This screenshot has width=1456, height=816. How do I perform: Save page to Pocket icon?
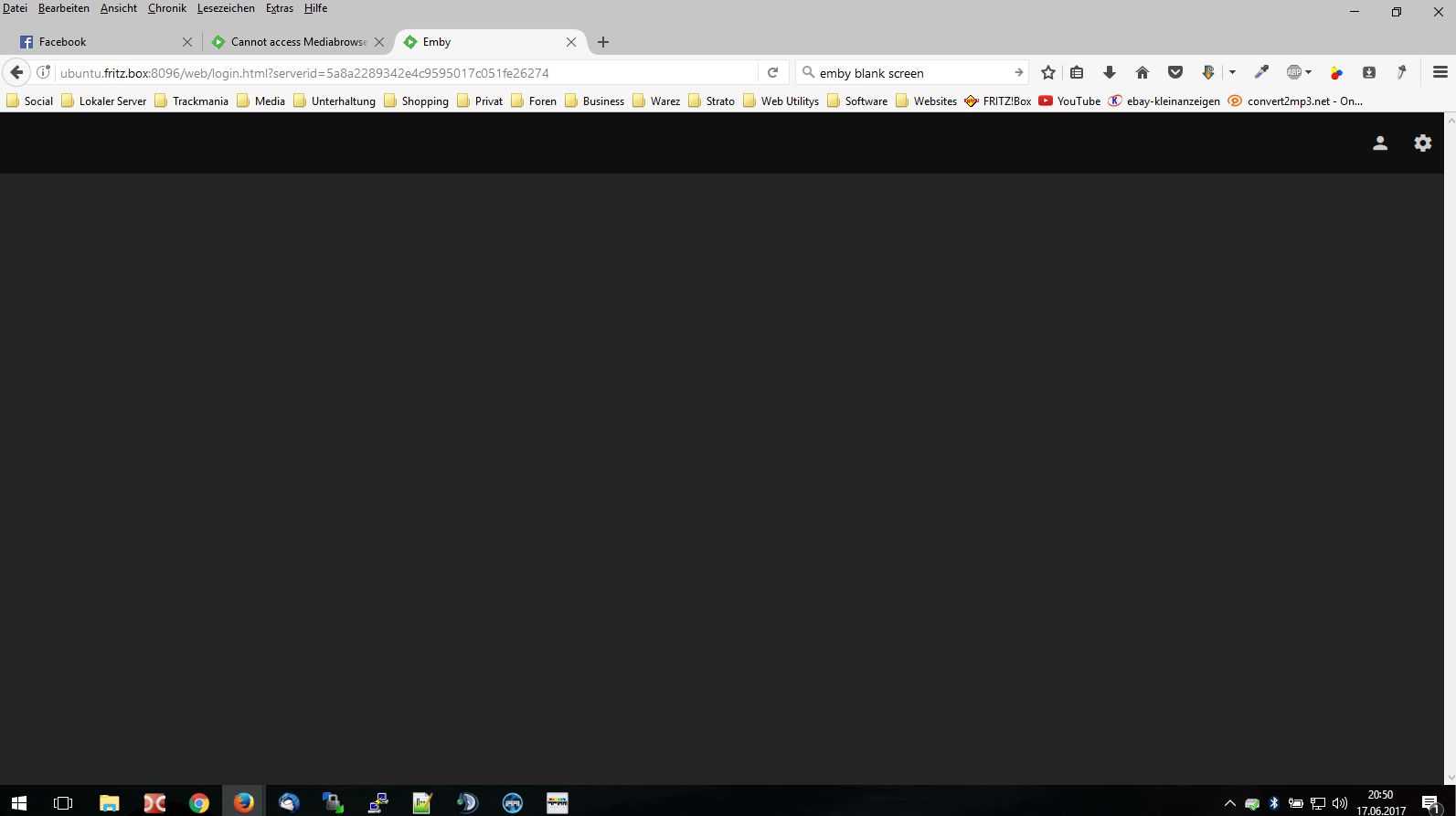tap(1175, 72)
